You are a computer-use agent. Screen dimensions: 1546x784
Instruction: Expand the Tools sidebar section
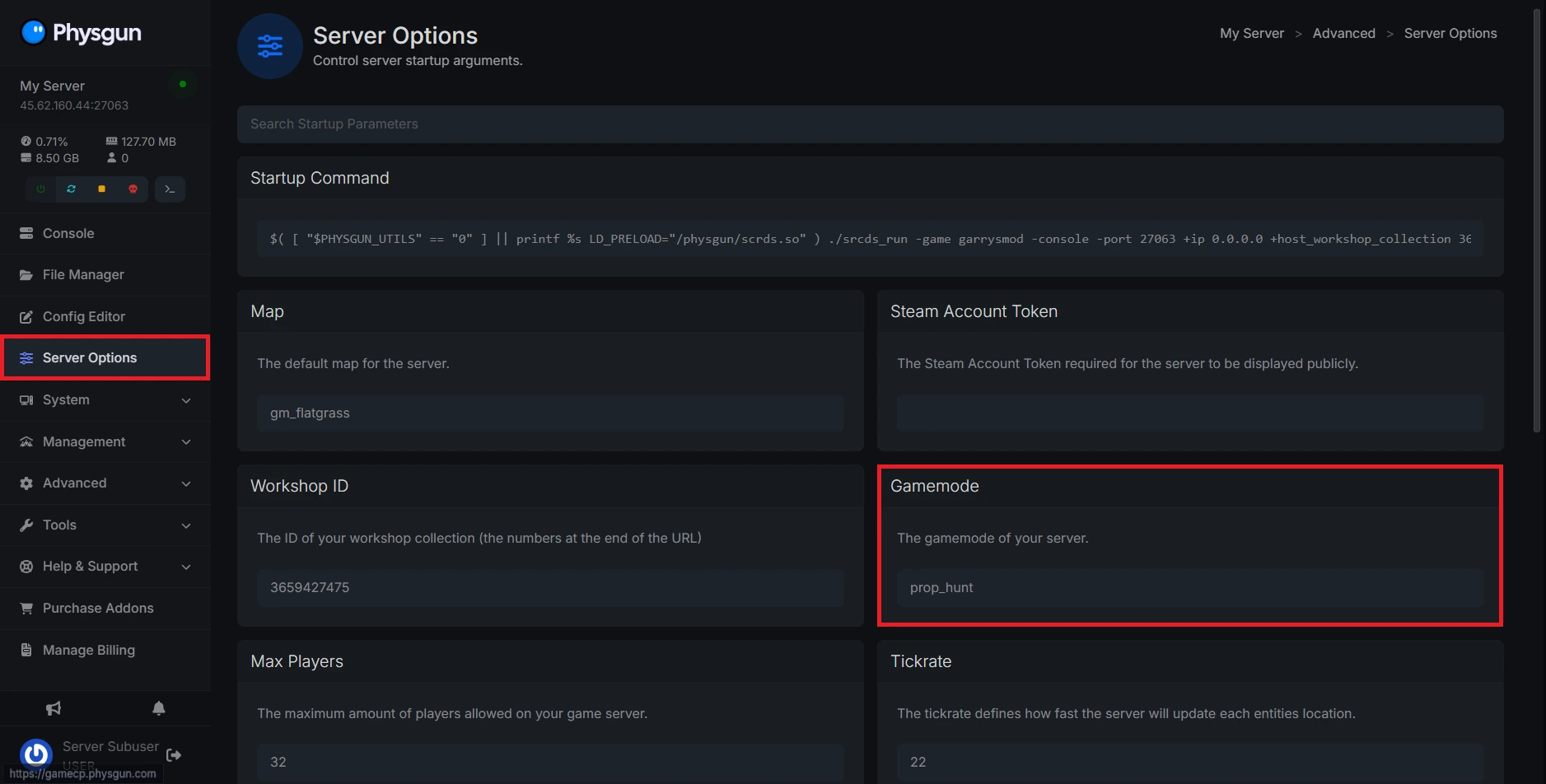click(105, 525)
